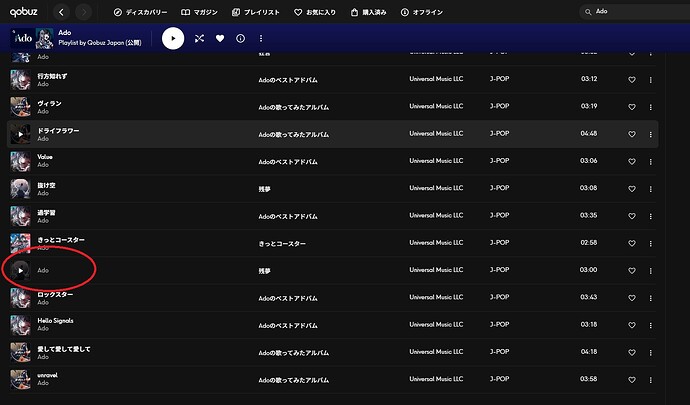The width and height of the screenshot is (690, 405).
Task: Favorite the track Value
Action: 631,162
